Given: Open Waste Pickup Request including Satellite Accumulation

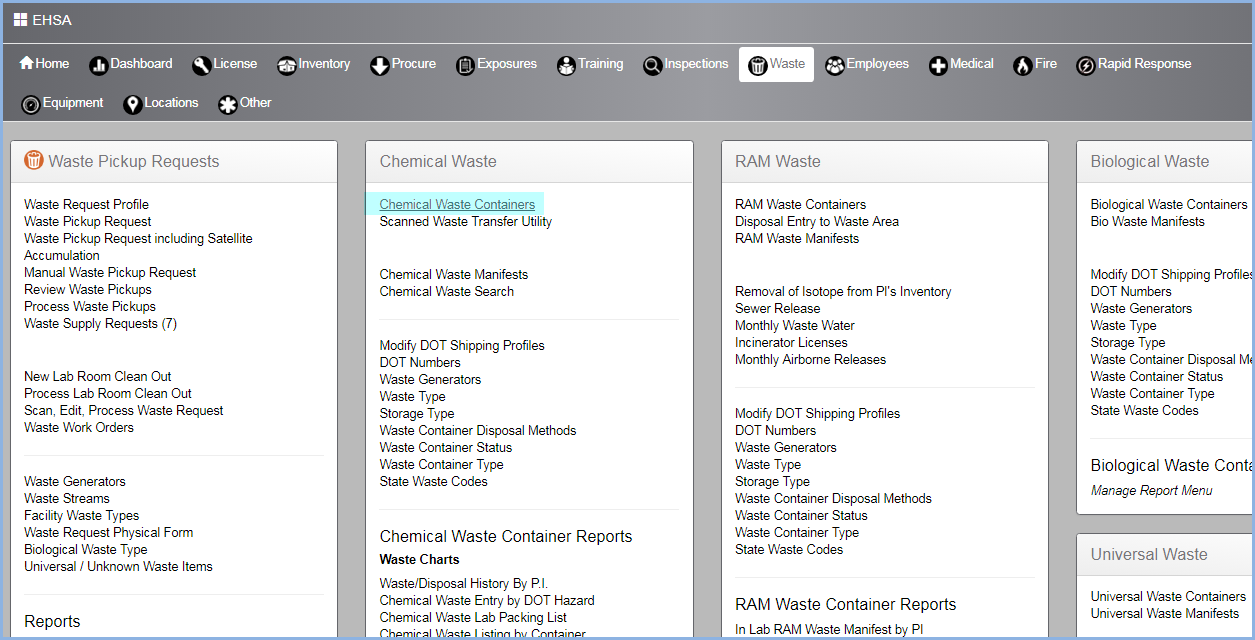Looking at the screenshot, I should click(138, 247).
